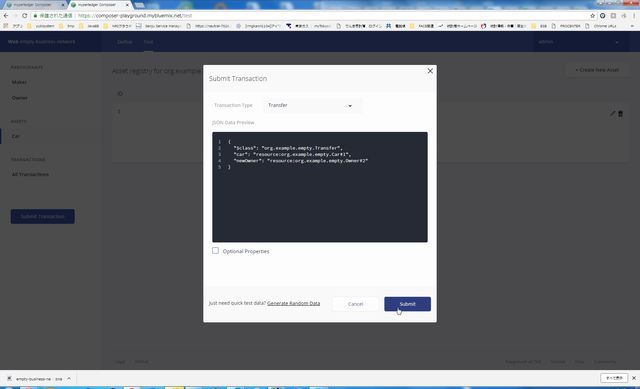
Task: Click the sidebar Submit Transaction button
Action: (42, 216)
